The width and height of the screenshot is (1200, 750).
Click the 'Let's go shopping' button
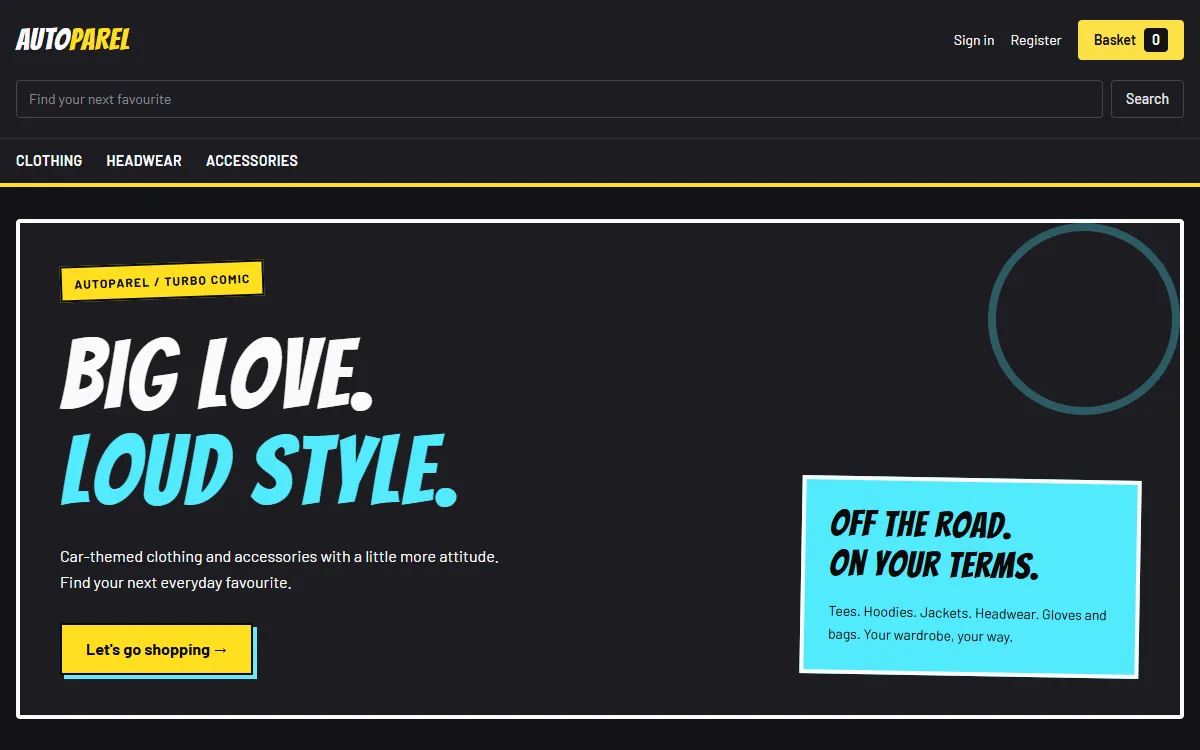coord(157,650)
